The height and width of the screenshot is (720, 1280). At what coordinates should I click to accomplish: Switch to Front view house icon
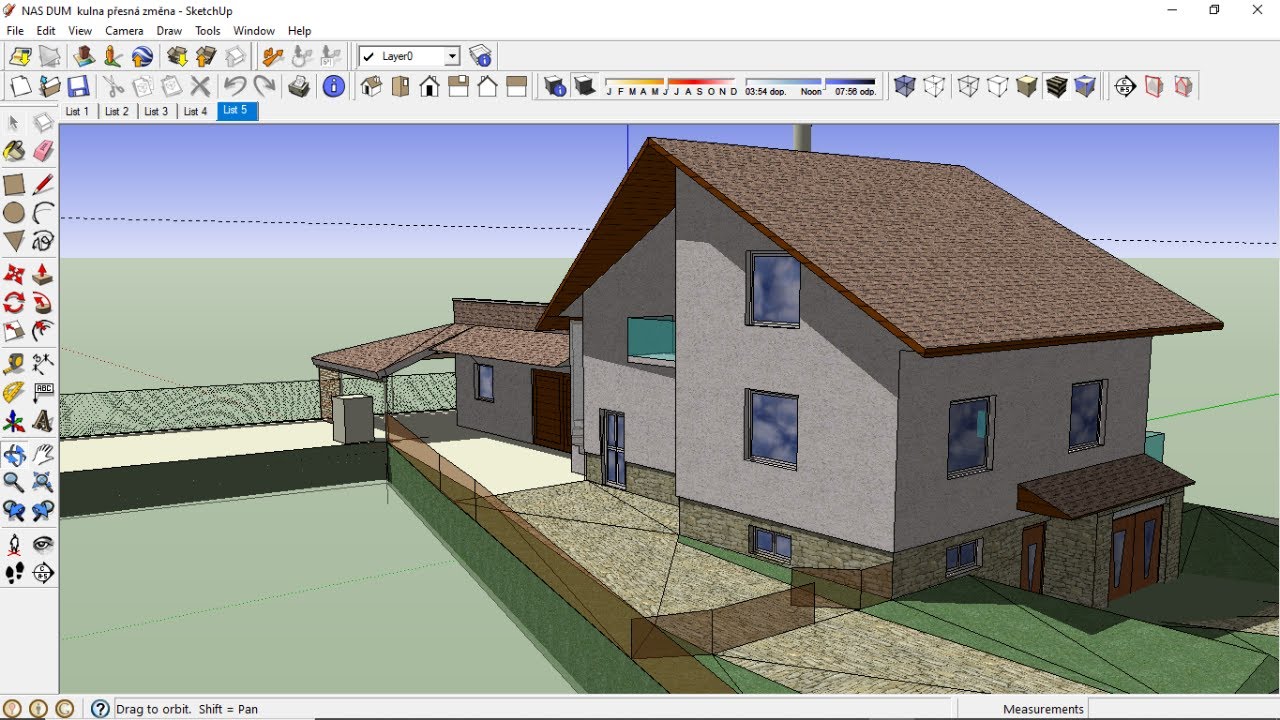tap(429, 87)
